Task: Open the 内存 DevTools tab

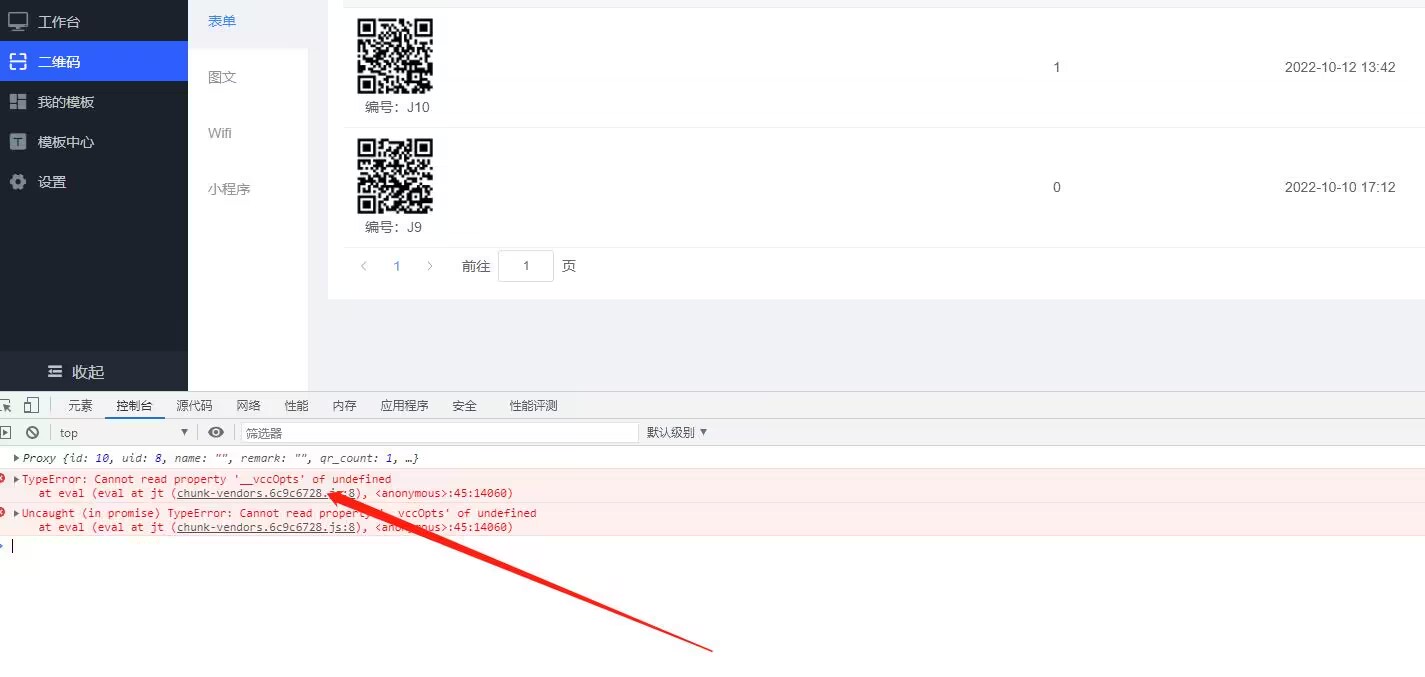Action: 344,405
